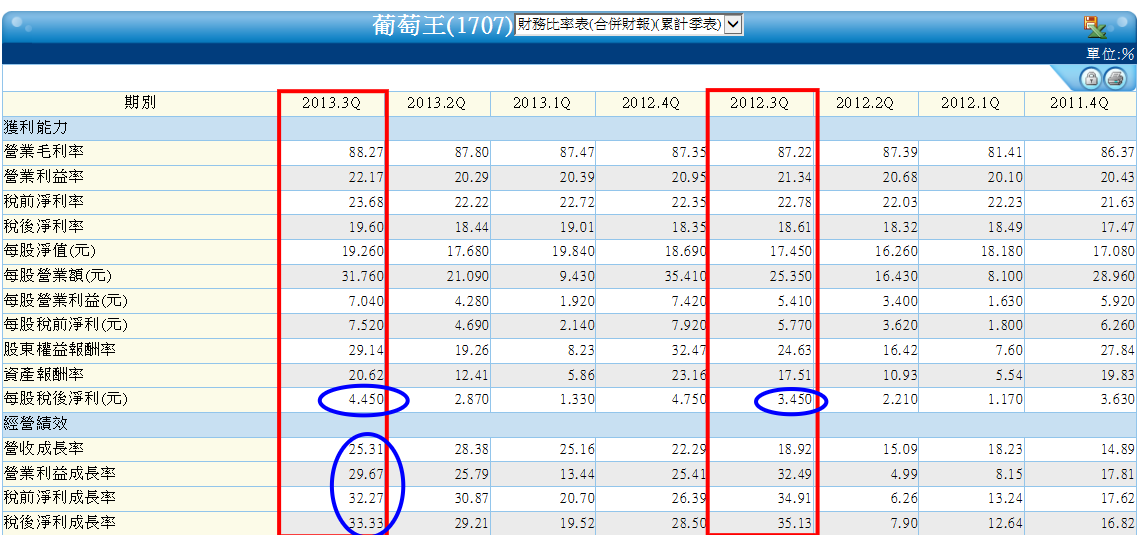Click the 34.91 pre-tax profit growth value
1139x535 pixels.
(x=795, y=499)
